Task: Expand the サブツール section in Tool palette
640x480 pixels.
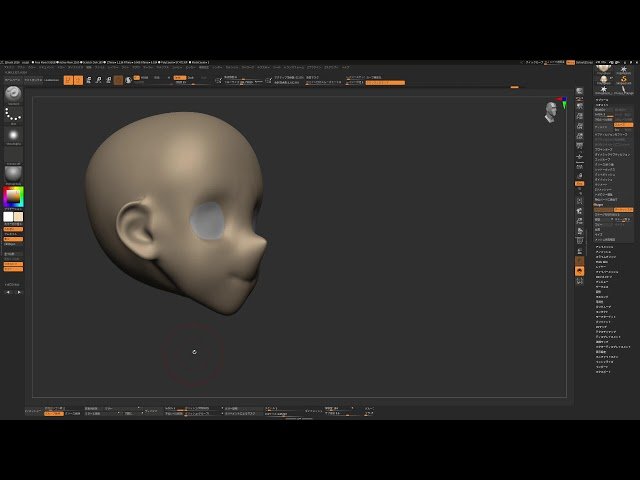Action: pyautogui.click(x=602, y=100)
